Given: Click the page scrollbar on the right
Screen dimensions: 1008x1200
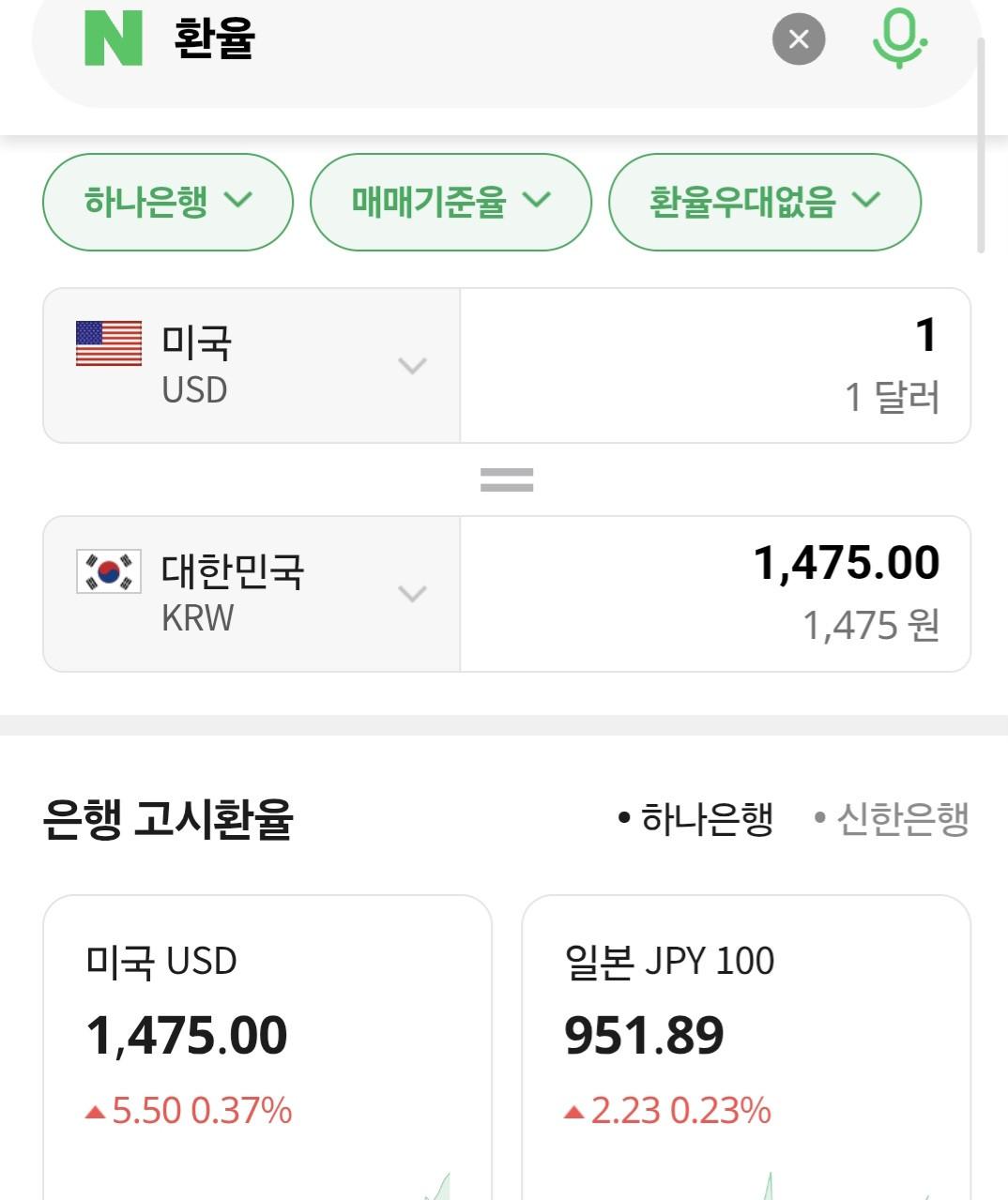Looking at the screenshot, I should coord(981,145).
